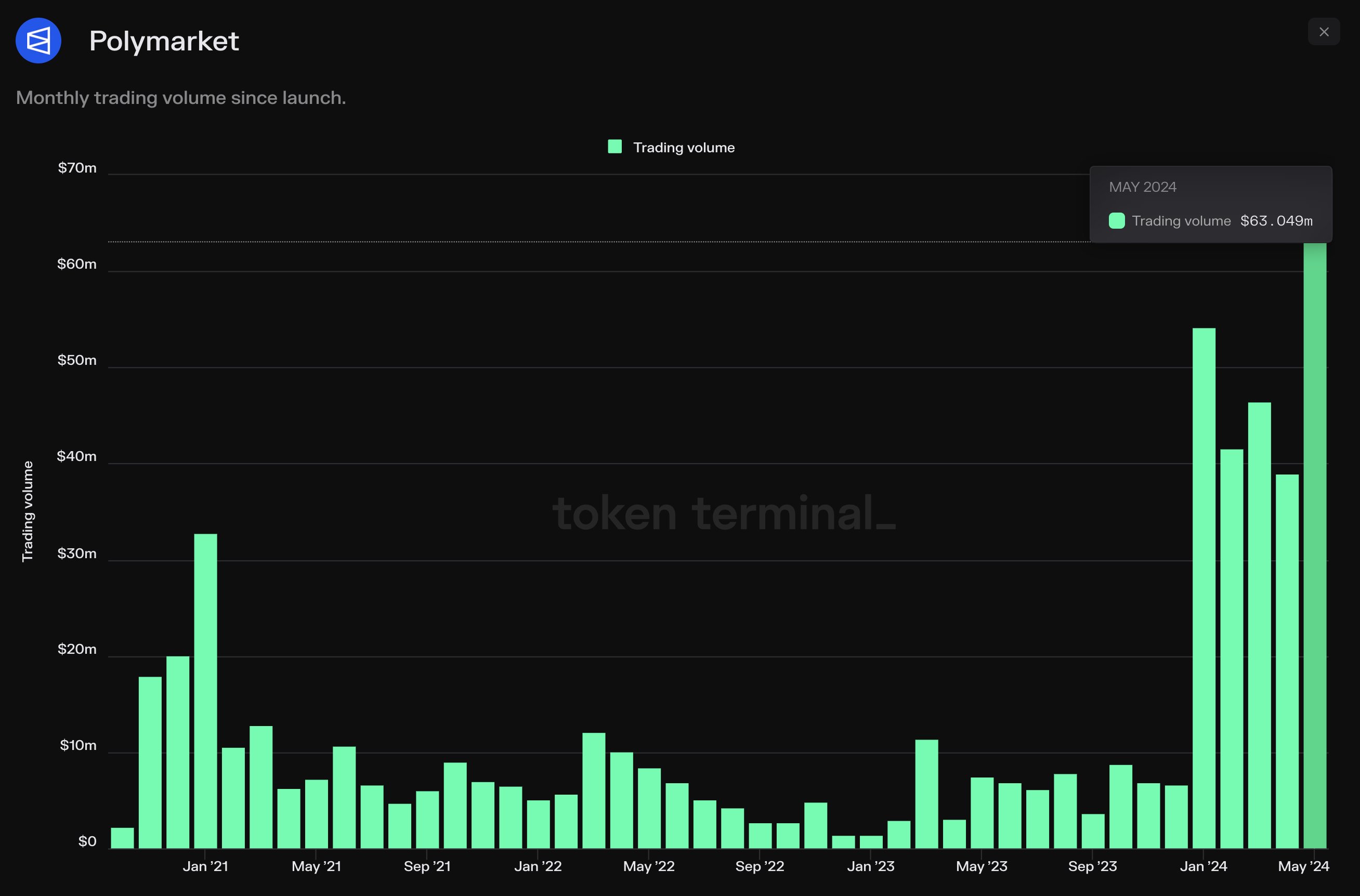Dismiss the chart using the X button
This screenshot has height=896, width=1360.
click(1324, 31)
